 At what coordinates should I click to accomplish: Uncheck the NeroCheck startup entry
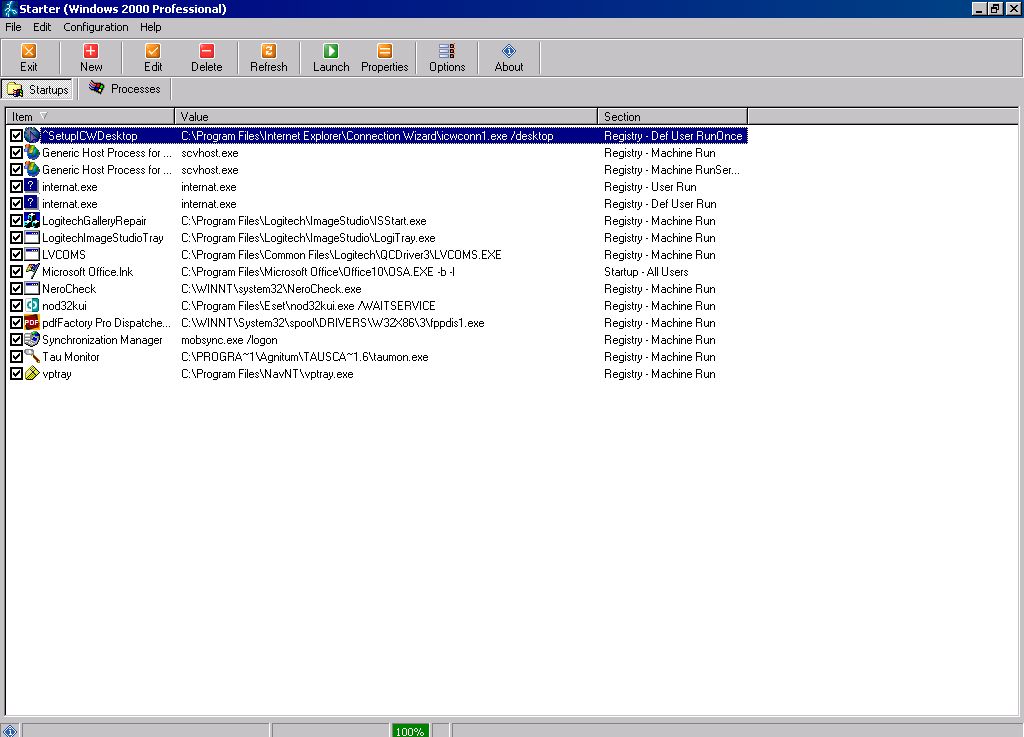16,289
